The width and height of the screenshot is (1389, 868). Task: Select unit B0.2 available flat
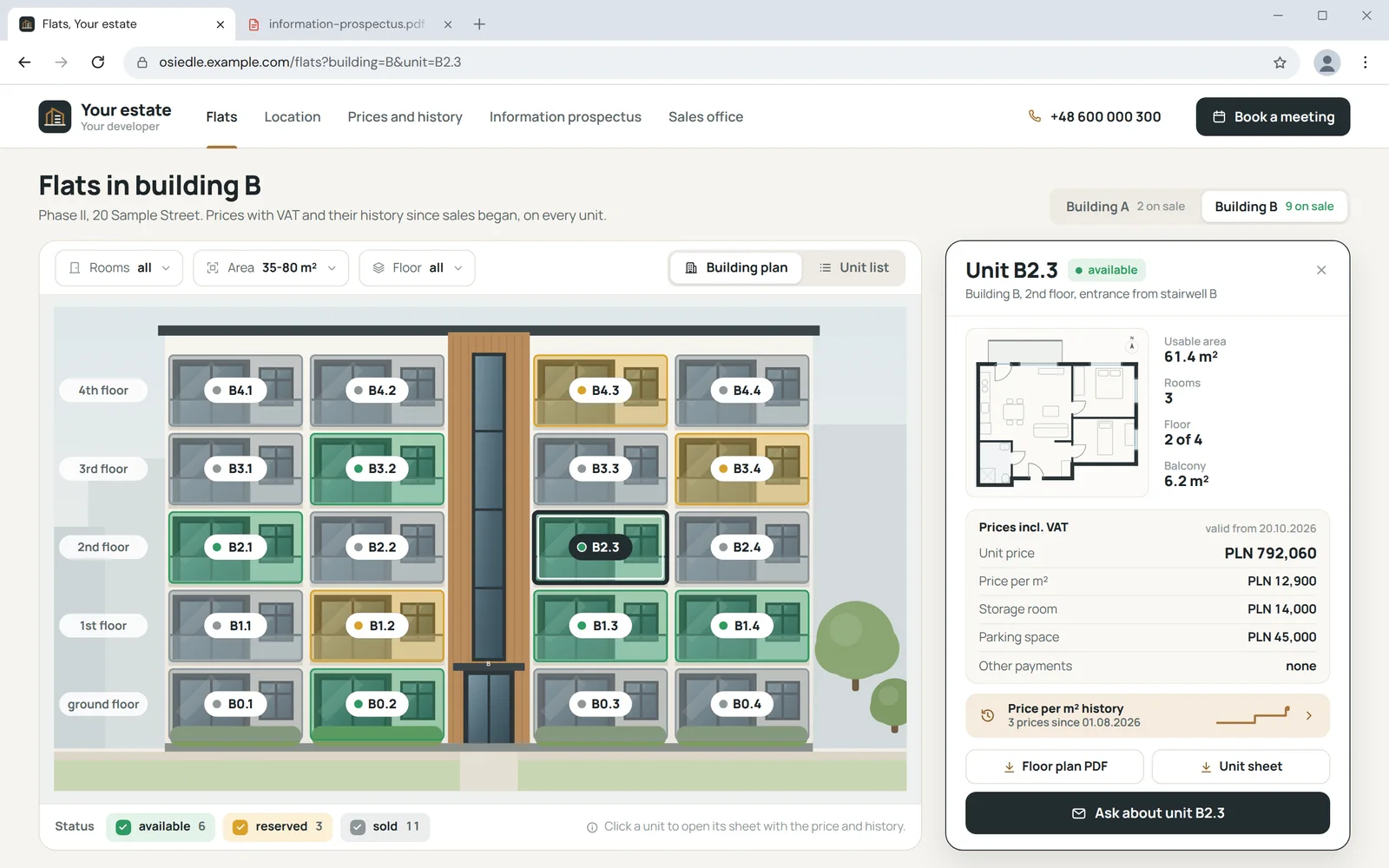[377, 704]
